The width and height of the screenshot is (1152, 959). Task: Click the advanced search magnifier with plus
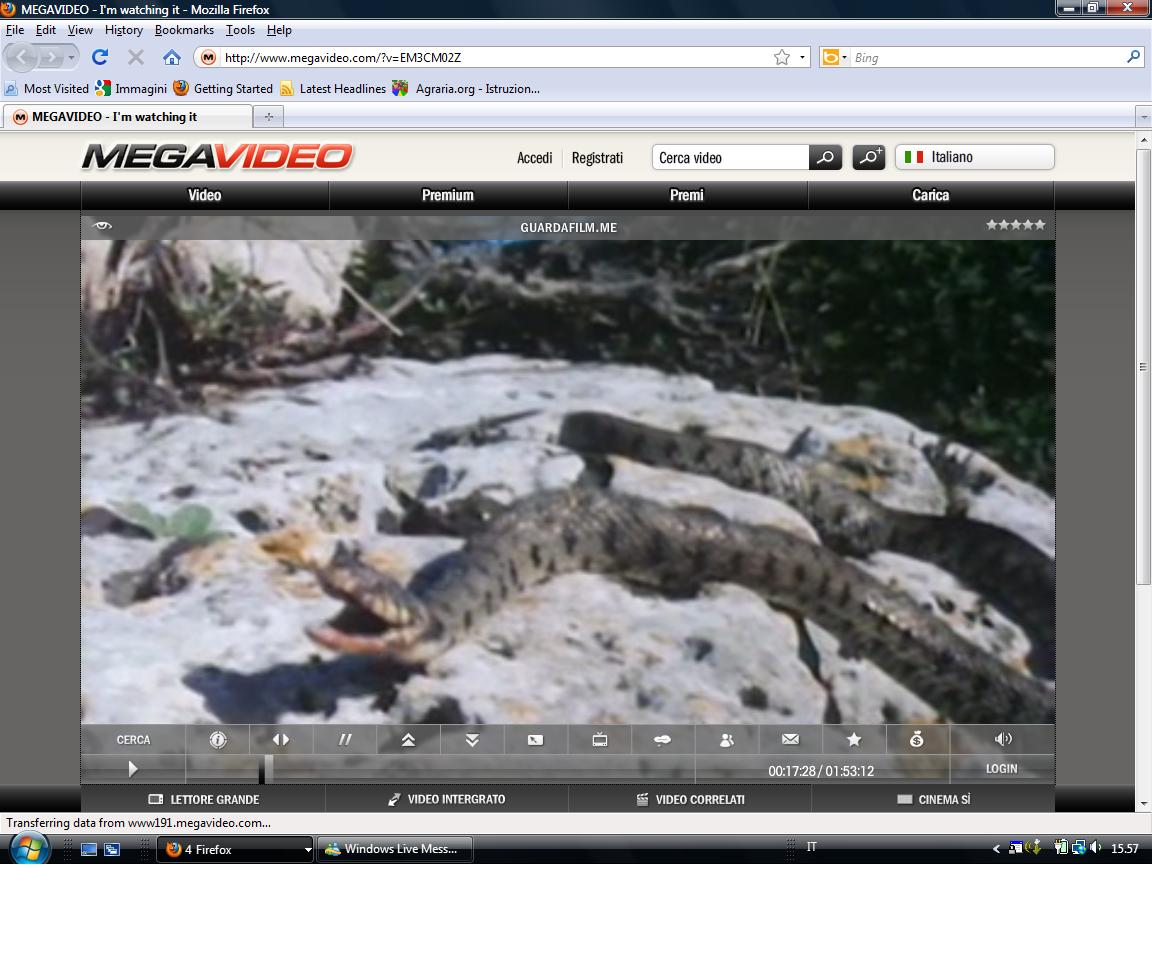click(868, 157)
